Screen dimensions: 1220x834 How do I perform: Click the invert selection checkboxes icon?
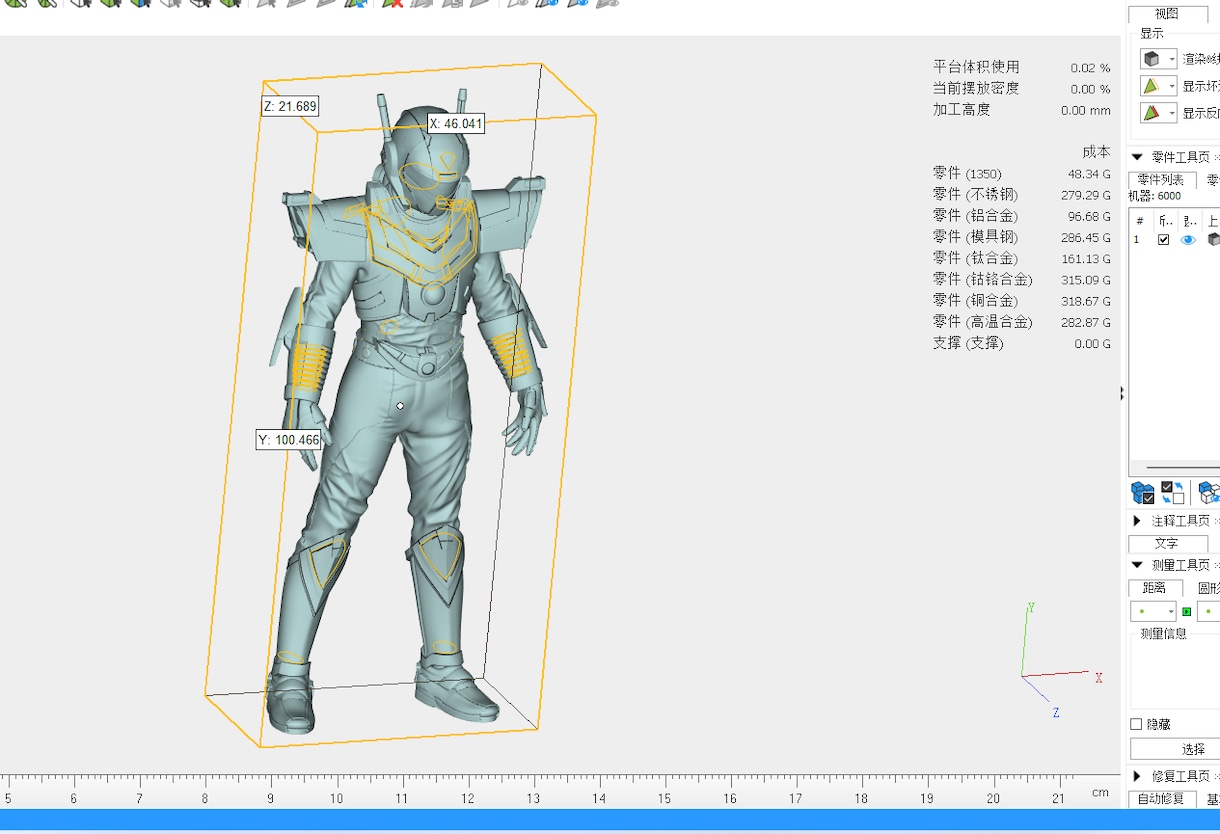coord(1173,492)
